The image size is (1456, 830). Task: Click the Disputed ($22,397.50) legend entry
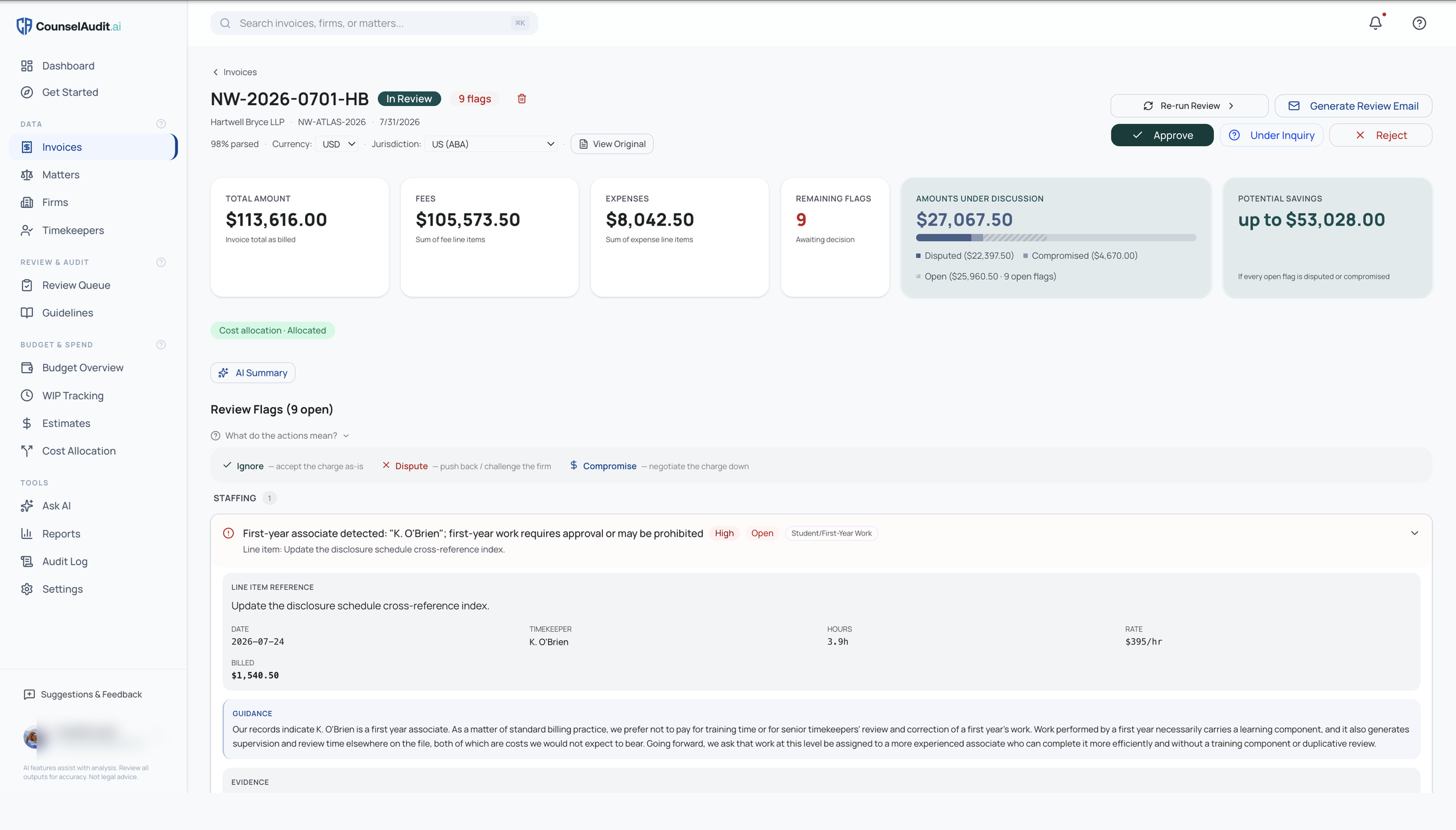coord(965,255)
